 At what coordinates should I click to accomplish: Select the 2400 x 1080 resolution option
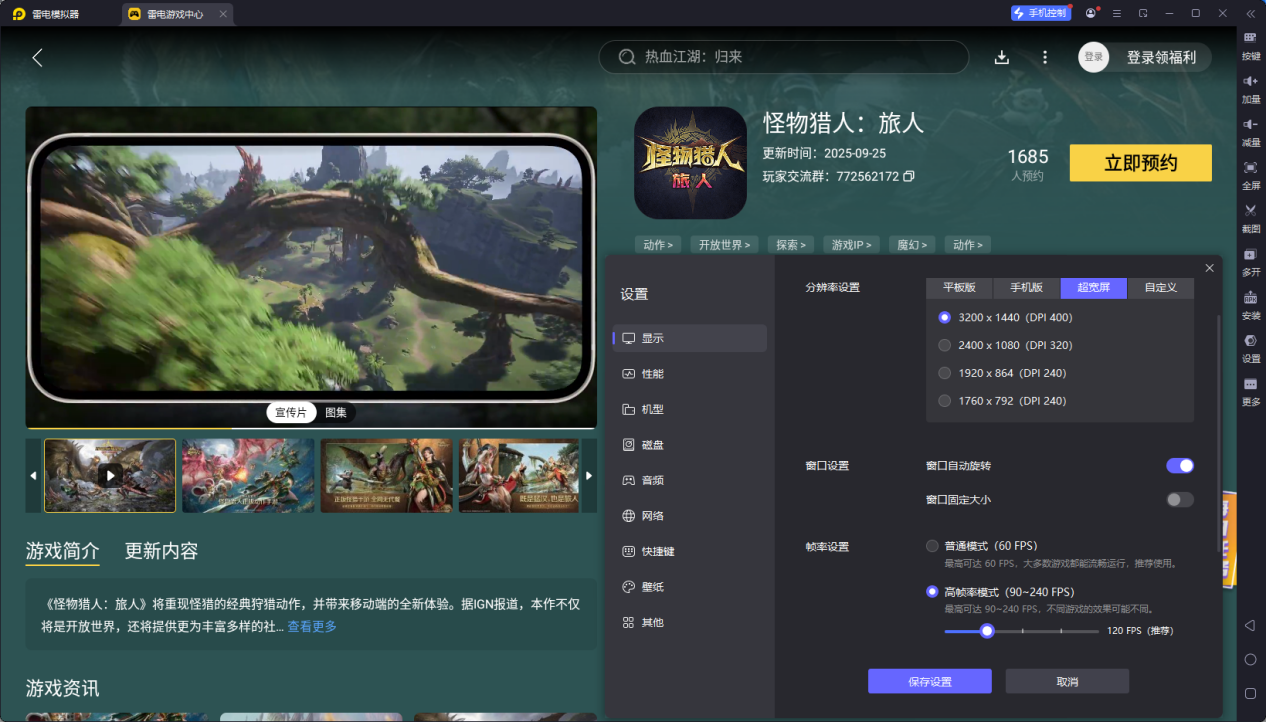pyautogui.click(x=945, y=345)
